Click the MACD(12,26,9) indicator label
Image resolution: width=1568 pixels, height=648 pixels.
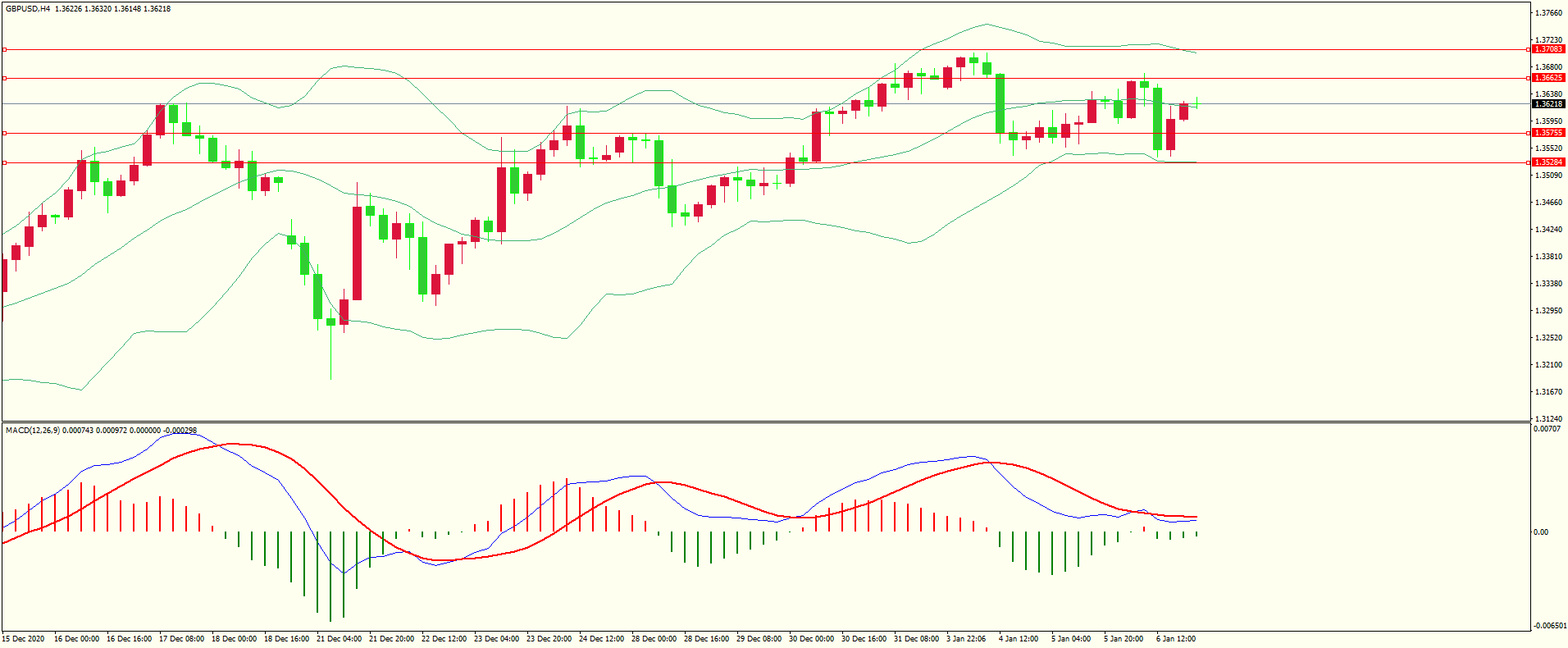click(x=32, y=430)
